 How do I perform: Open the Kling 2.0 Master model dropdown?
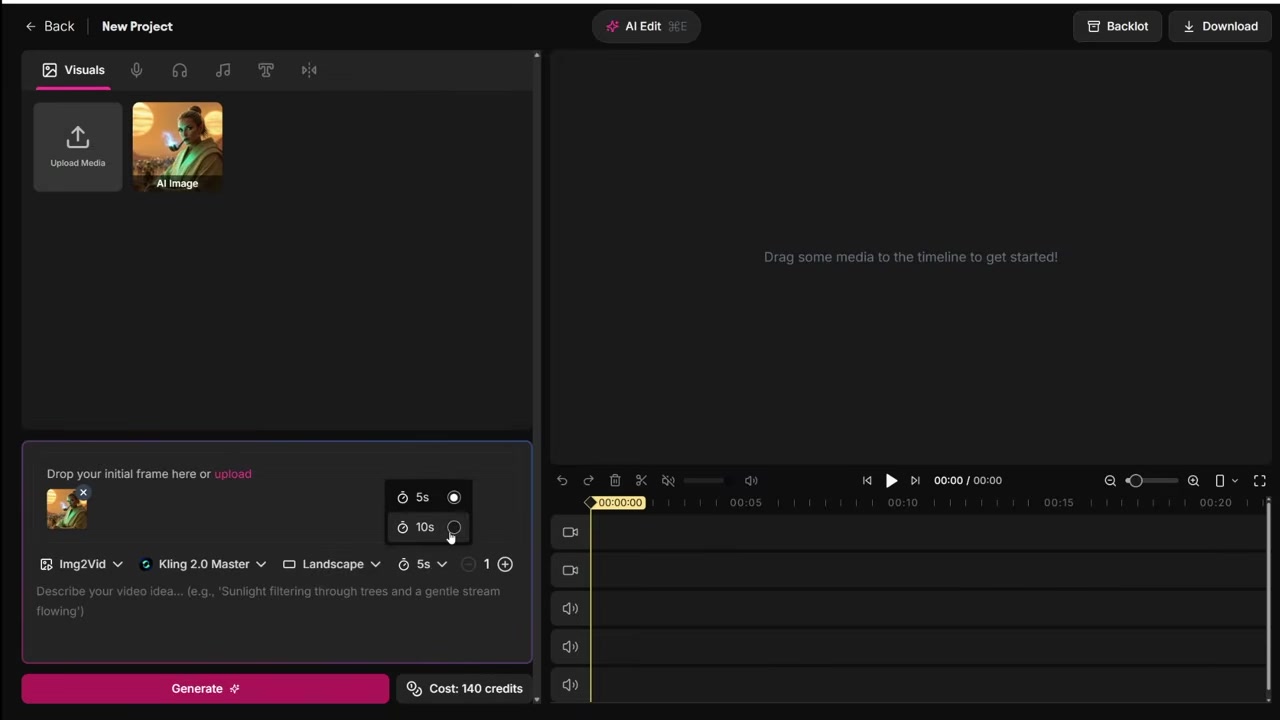(203, 564)
